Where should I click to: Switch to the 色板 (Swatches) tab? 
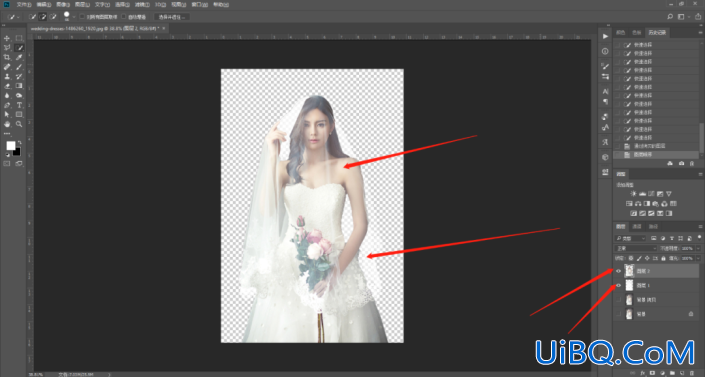point(636,32)
